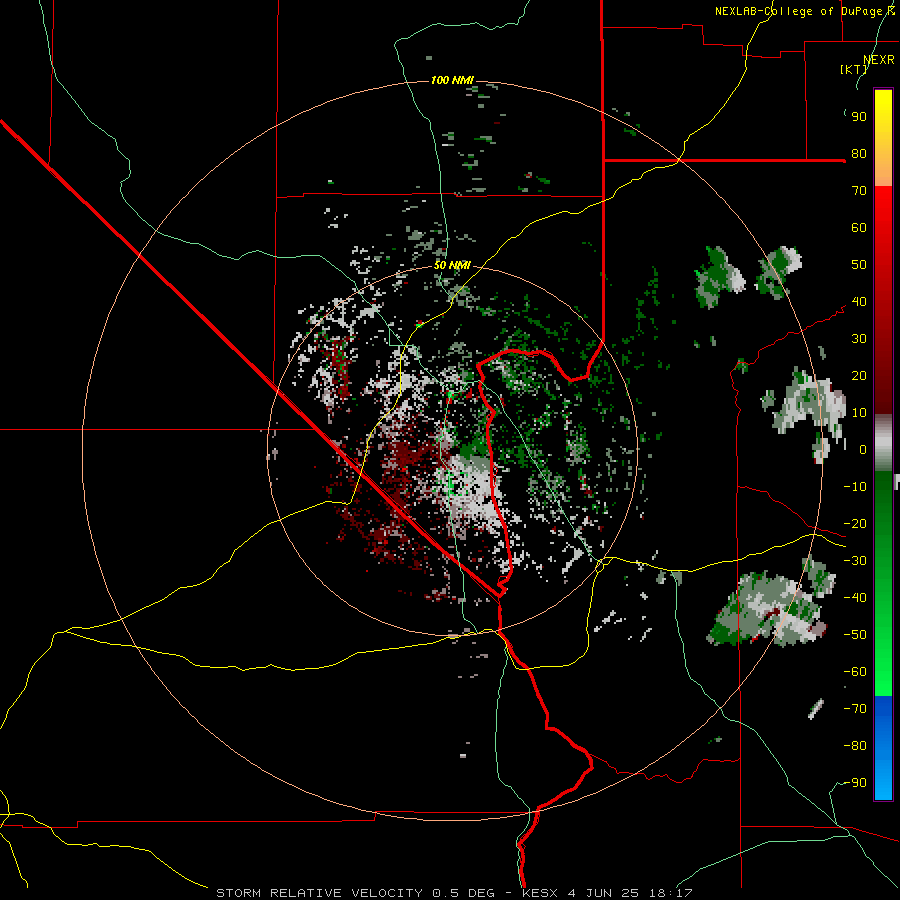900x900 pixels.
Task: Click the -90 value on the velocity scale
Action: click(x=855, y=783)
